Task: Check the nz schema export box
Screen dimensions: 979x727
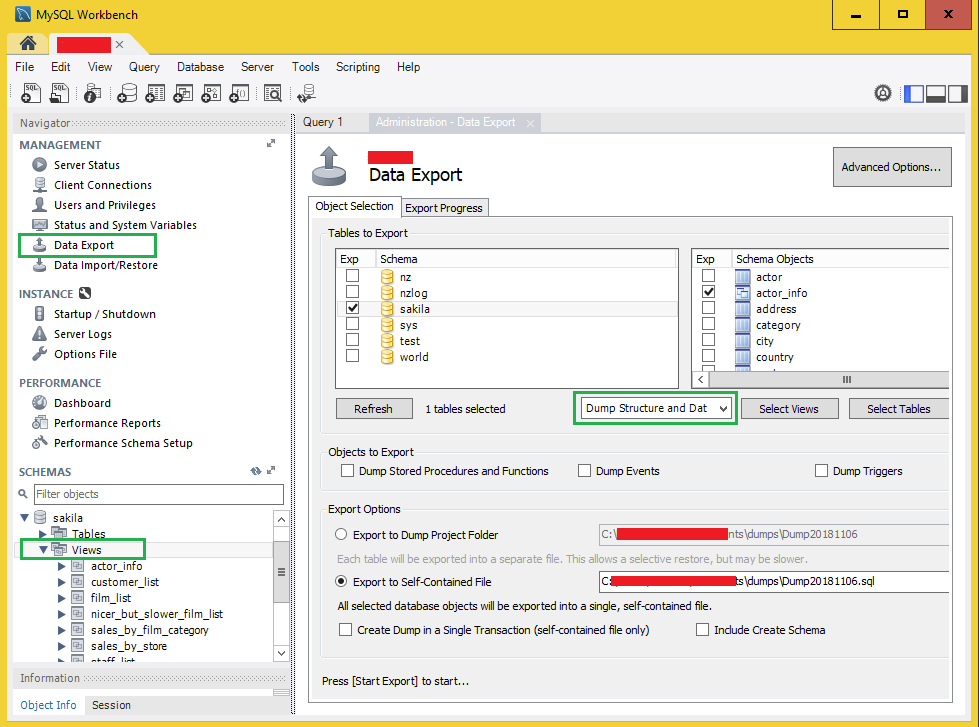Action: click(352, 276)
